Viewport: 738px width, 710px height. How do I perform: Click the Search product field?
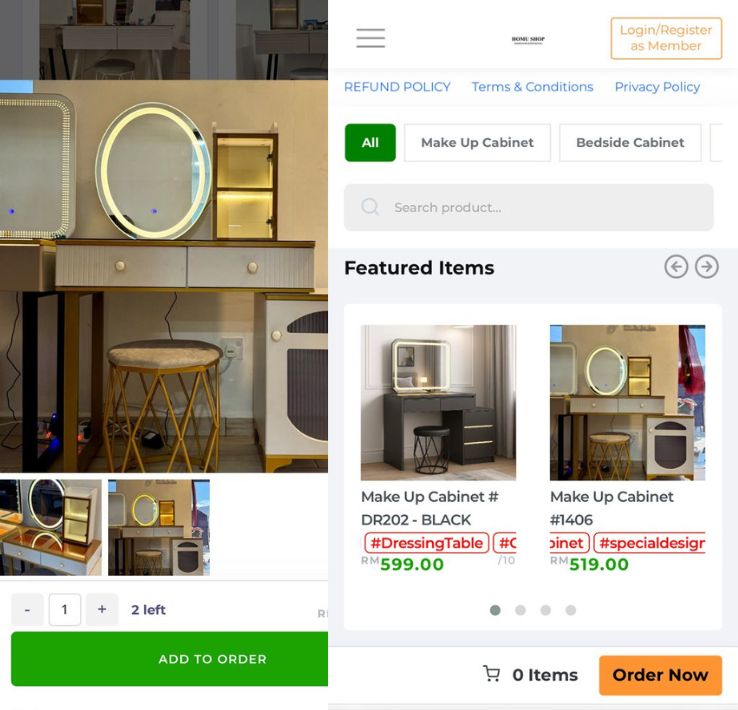pos(529,207)
